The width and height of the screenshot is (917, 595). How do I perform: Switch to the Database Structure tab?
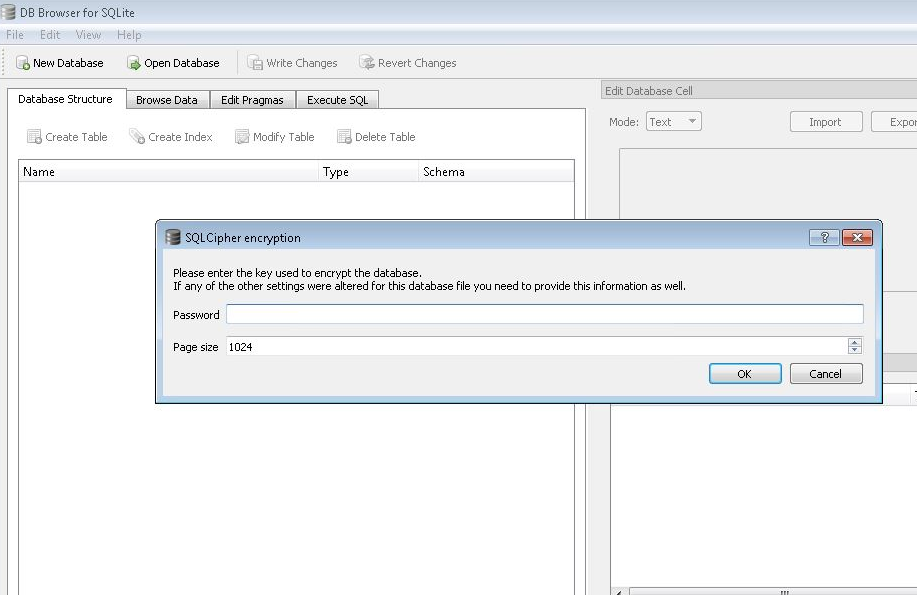(66, 99)
